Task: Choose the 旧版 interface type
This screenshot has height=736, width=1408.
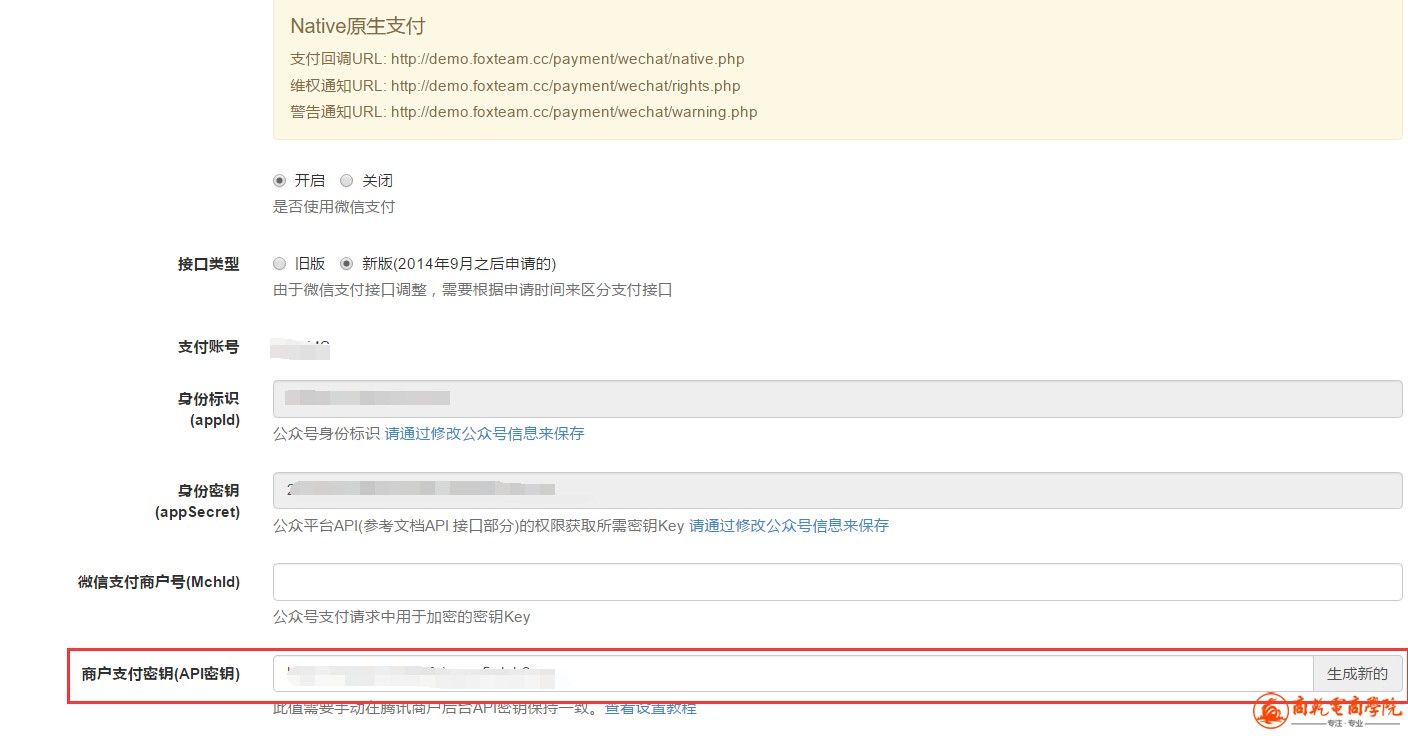Action: click(x=280, y=264)
